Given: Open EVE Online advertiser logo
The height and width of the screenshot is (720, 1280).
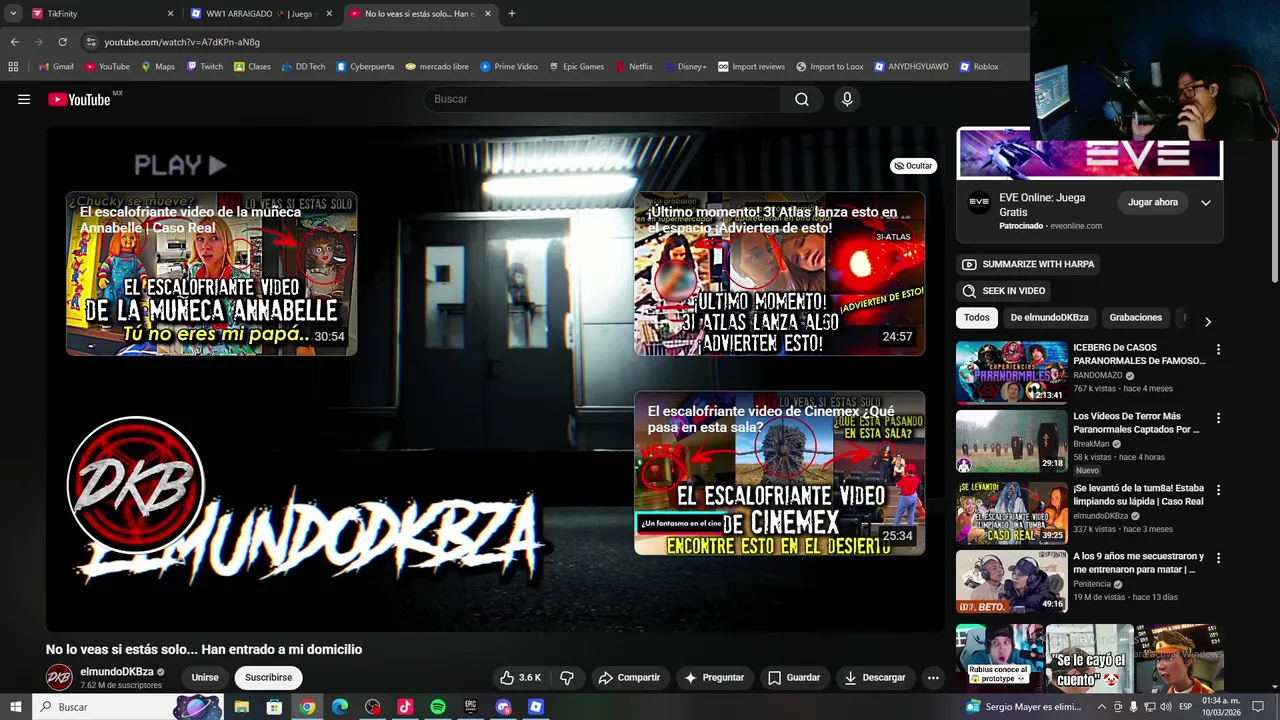Looking at the screenshot, I should click(979, 202).
